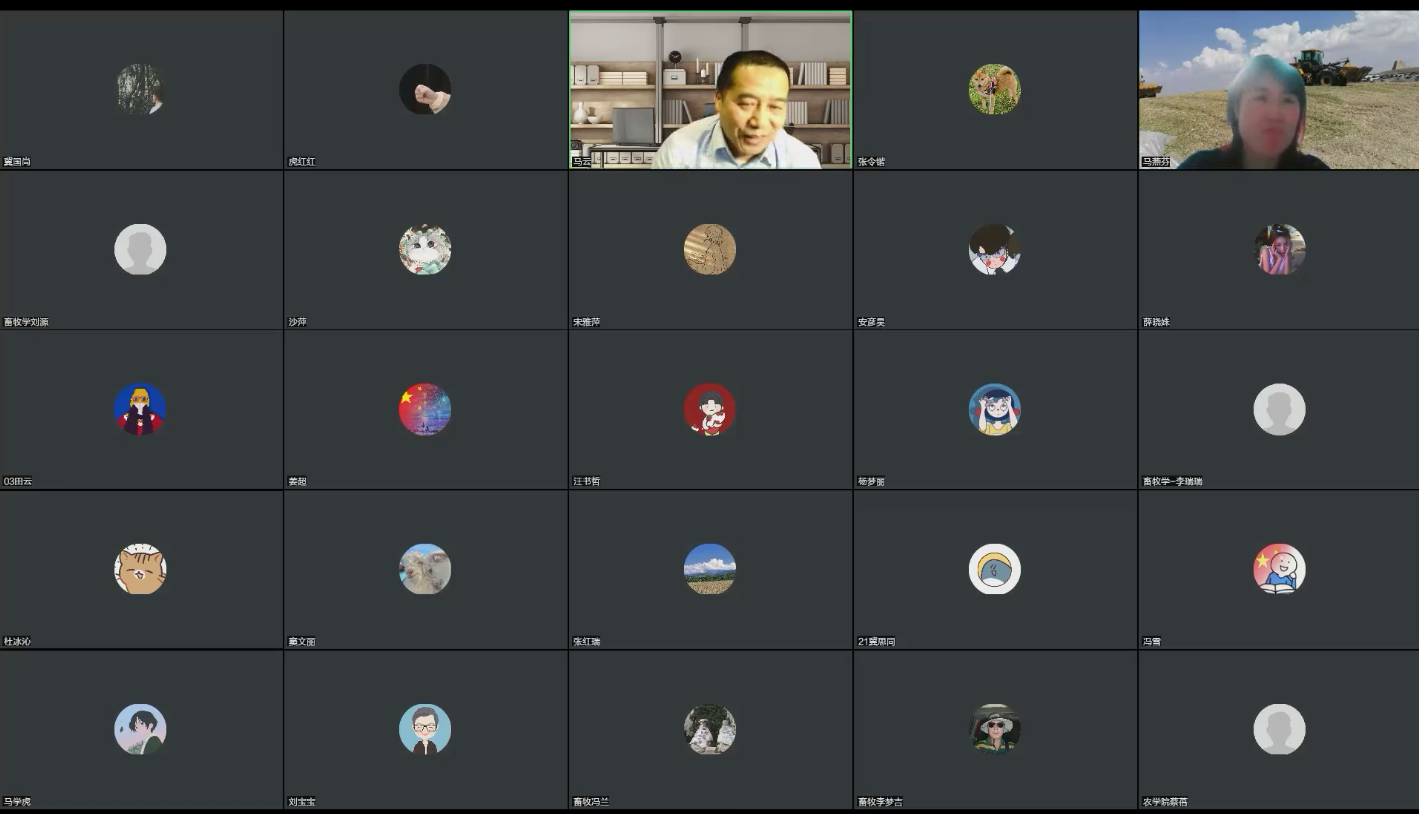Click the sheep photo avatar tile

[x=425, y=569]
